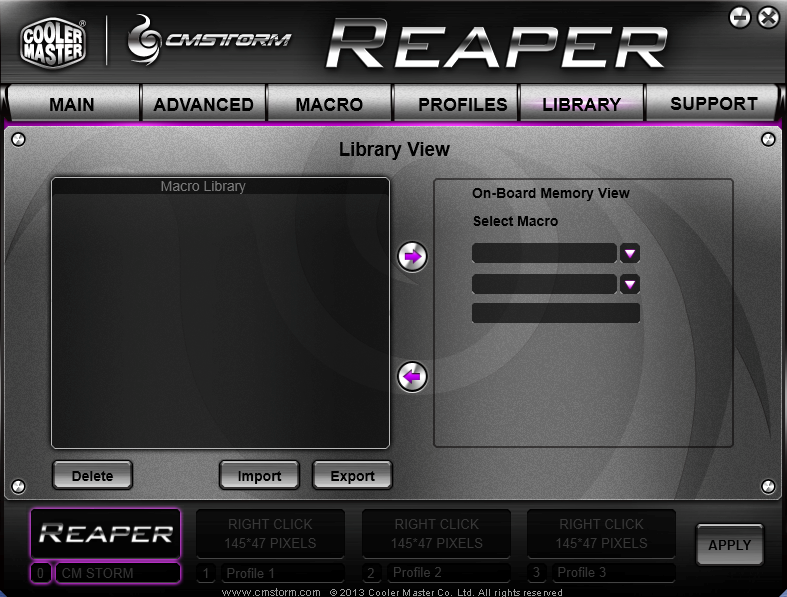This screenshot has height=597, width=787.
Task: Click the Profile 3 name field
Action: [614, 572]
